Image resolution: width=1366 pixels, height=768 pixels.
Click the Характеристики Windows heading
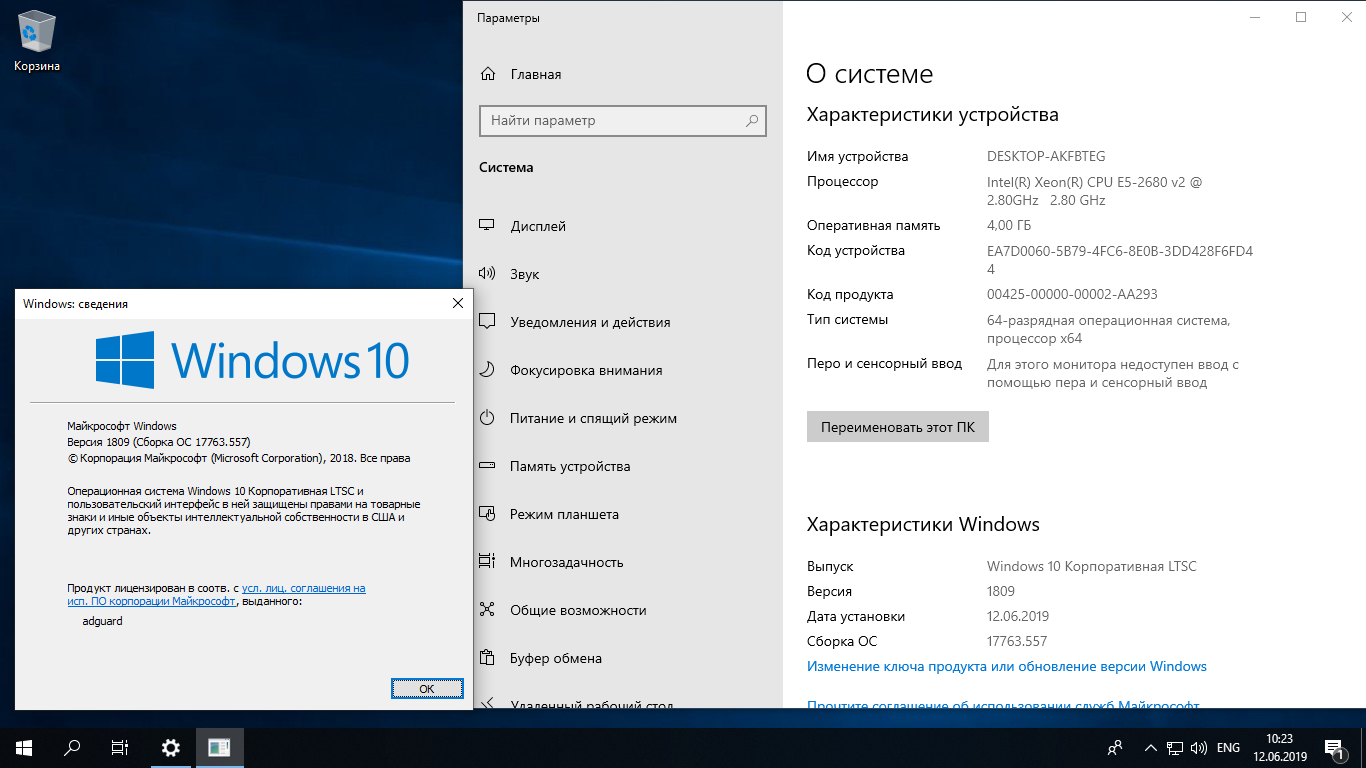point(923,524)
